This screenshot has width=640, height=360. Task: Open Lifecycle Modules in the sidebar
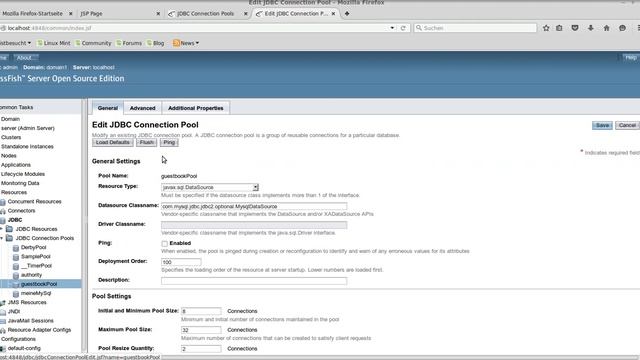tap(23, 174)
